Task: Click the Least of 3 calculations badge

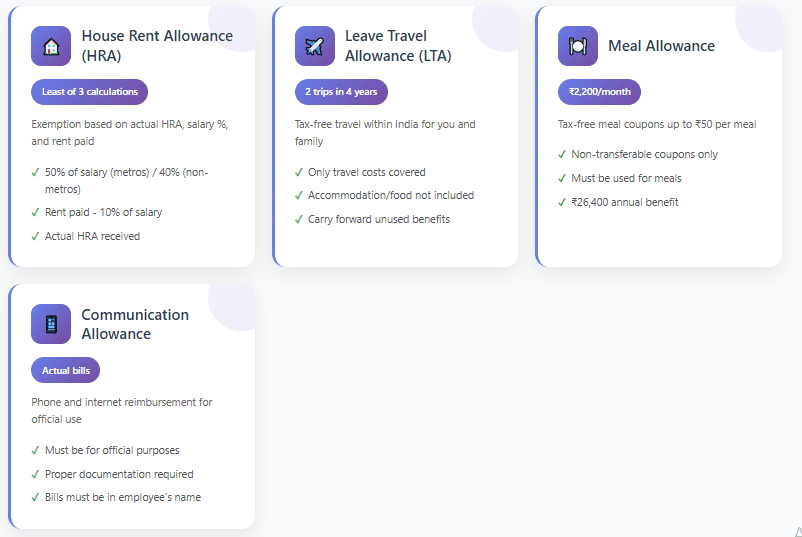Action: coord(90,92)
